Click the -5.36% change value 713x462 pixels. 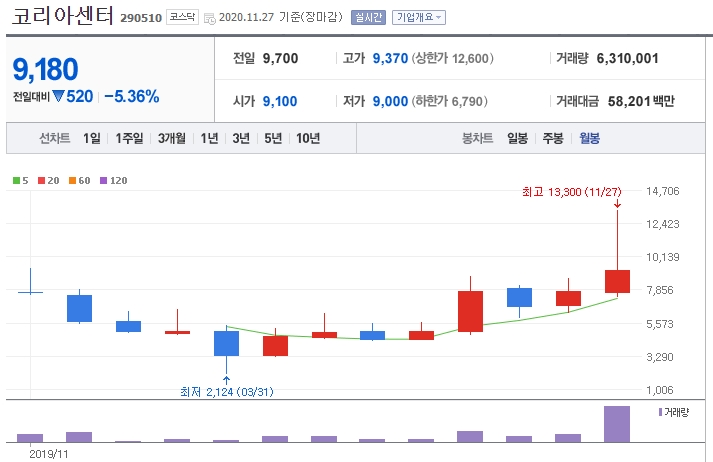coord(131,96)
